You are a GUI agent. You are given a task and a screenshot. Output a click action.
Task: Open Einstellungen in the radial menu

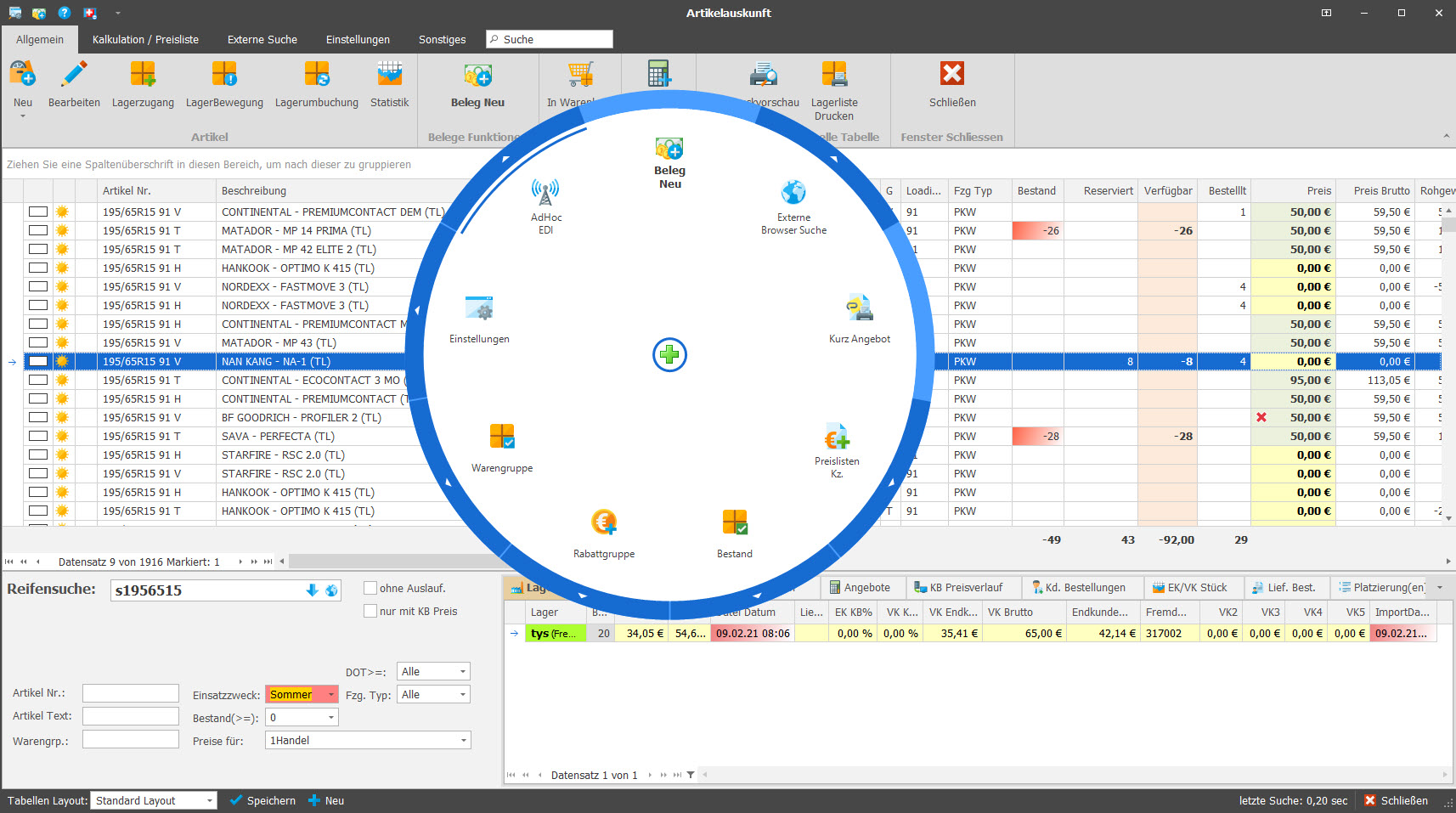coord(479,319)
